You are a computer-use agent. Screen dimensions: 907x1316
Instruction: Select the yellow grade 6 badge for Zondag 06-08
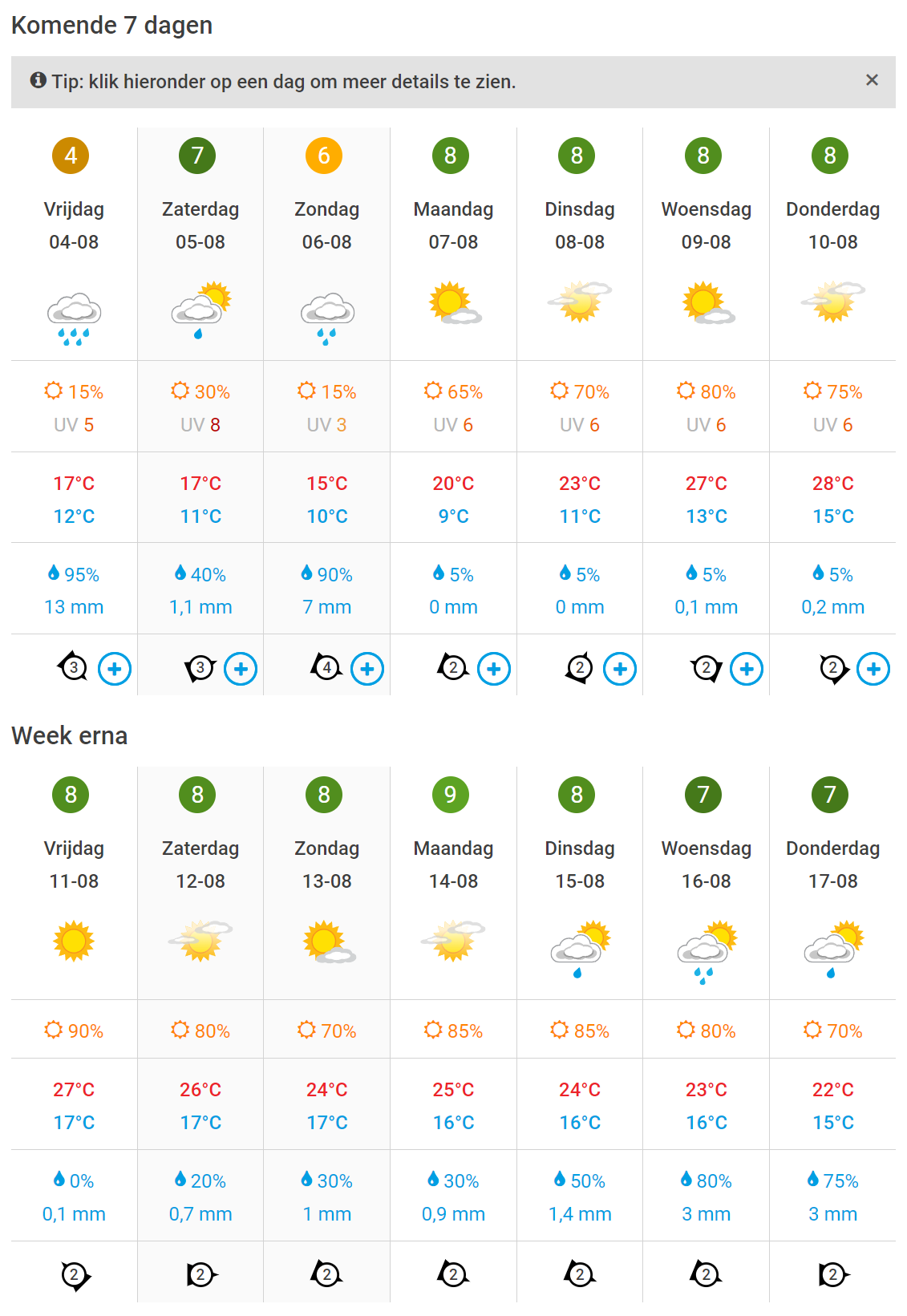[324, 156]
